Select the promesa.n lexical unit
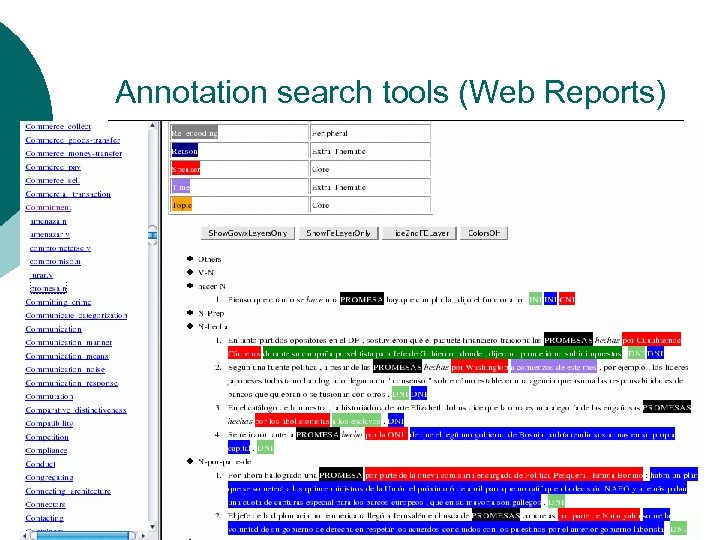 click(x=48, y=288)
